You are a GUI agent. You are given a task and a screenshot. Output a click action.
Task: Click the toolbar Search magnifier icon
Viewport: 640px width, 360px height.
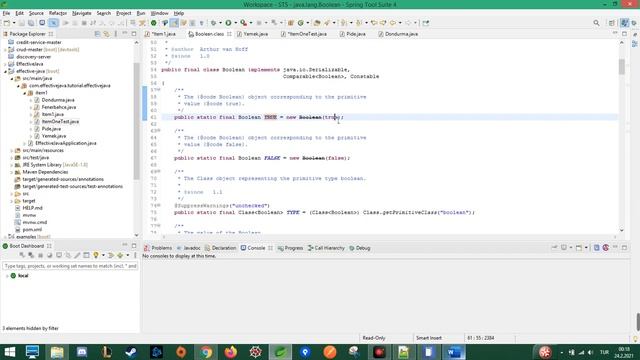[596, 23]
